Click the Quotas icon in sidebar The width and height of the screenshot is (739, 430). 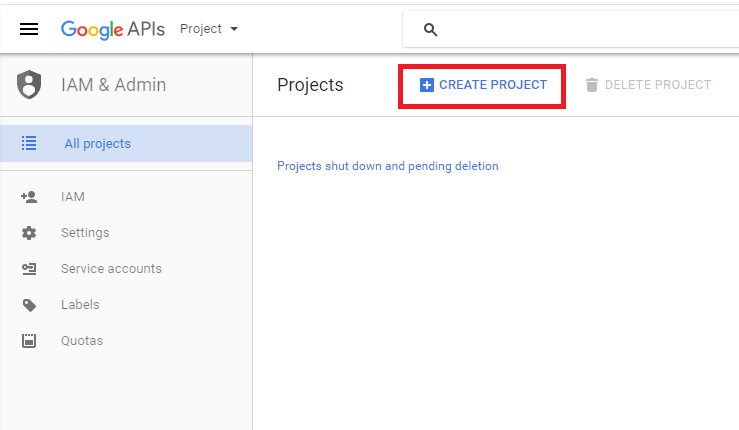[29, 341]
